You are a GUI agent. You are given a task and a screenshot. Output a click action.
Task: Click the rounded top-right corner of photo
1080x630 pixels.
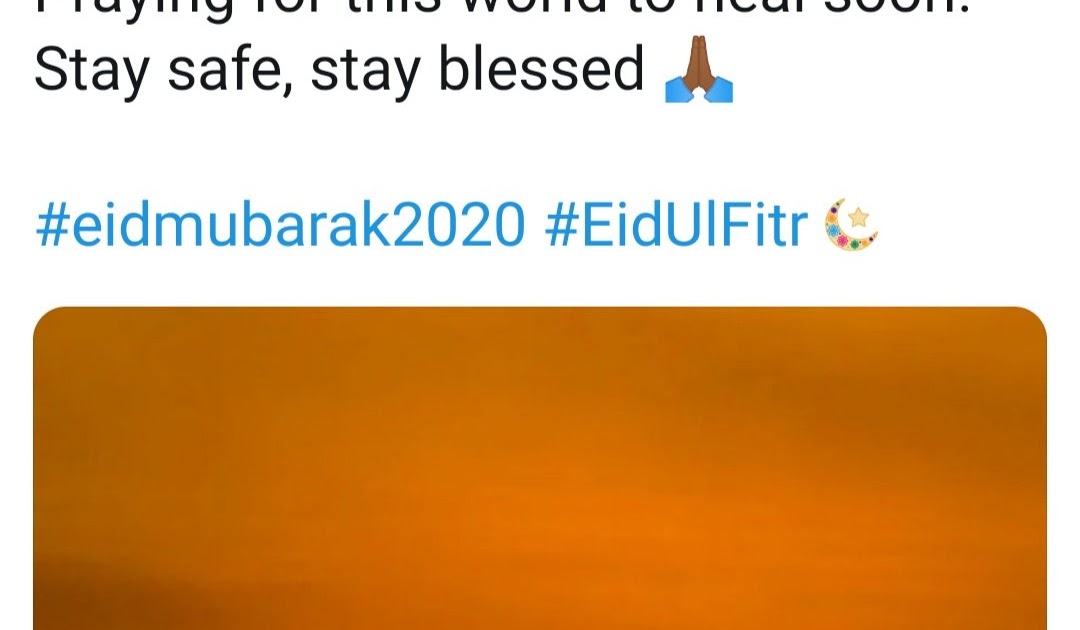tap(1032, 322)
